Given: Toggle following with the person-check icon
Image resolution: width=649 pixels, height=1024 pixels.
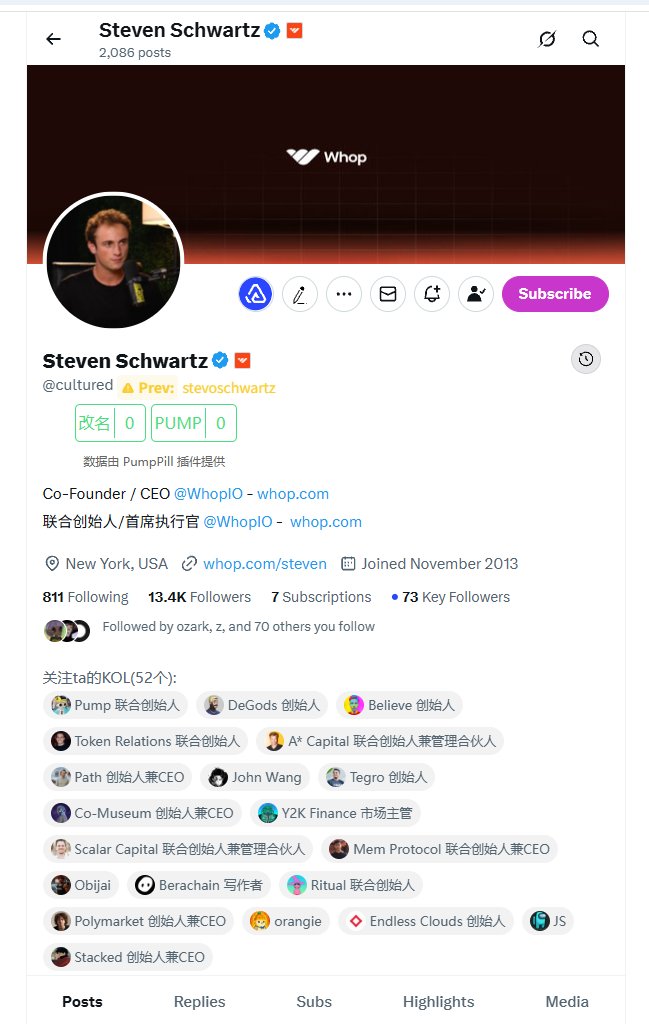Looking at the screenshot, I should (x=476, y=294).
